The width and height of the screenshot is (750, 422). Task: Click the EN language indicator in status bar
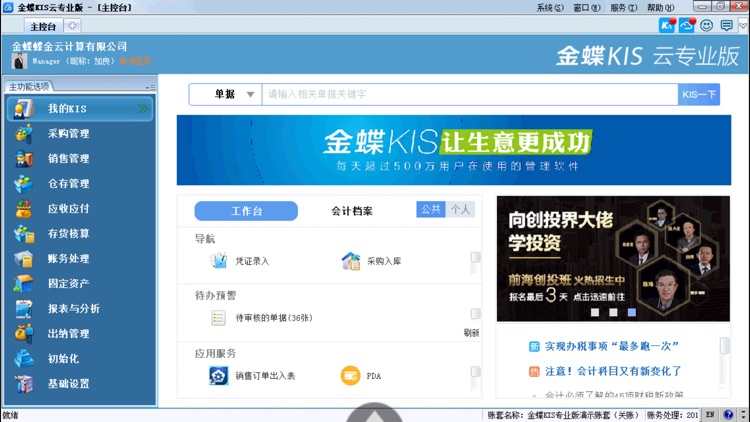tap(710, 415)
